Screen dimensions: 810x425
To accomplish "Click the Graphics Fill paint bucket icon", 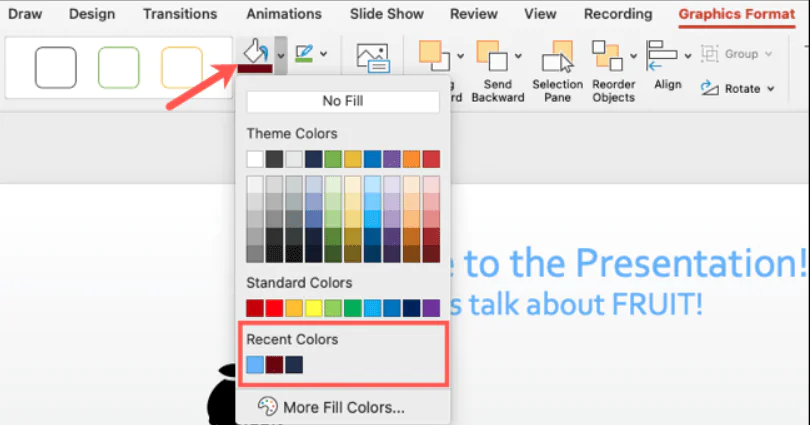I will (256, 55).
